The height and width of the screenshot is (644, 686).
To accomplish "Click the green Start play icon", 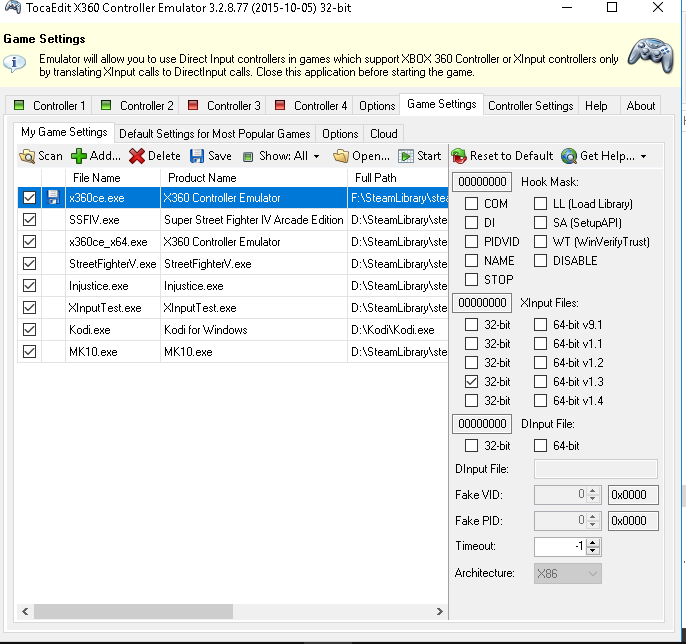I will [406, 156].
